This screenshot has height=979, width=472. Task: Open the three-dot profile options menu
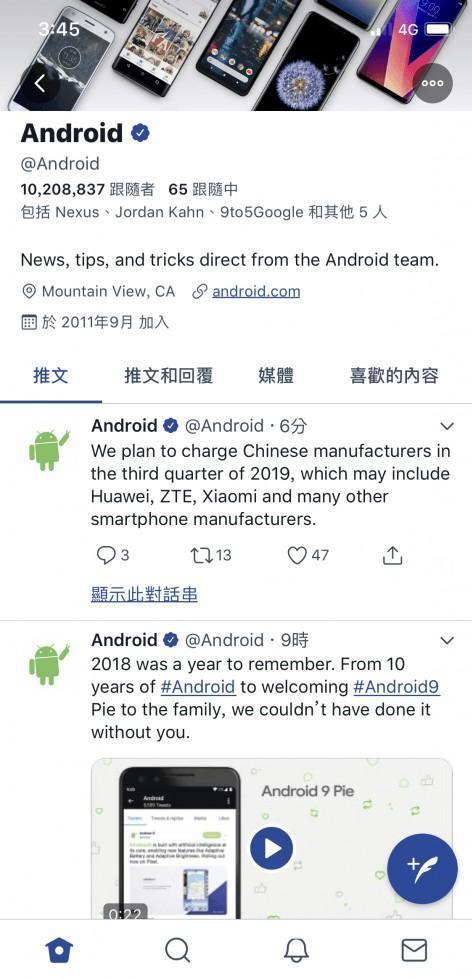(433, 83)
